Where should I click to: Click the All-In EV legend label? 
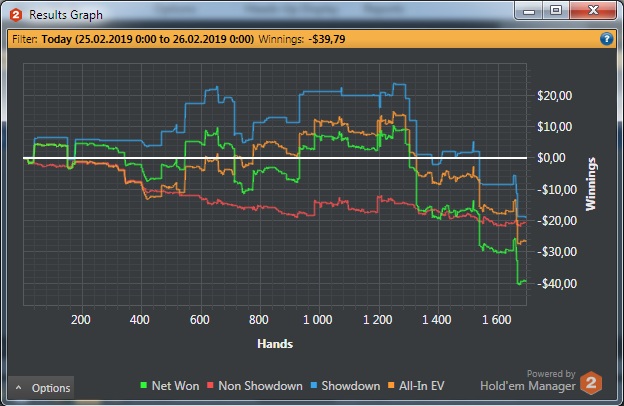[421, 386]
